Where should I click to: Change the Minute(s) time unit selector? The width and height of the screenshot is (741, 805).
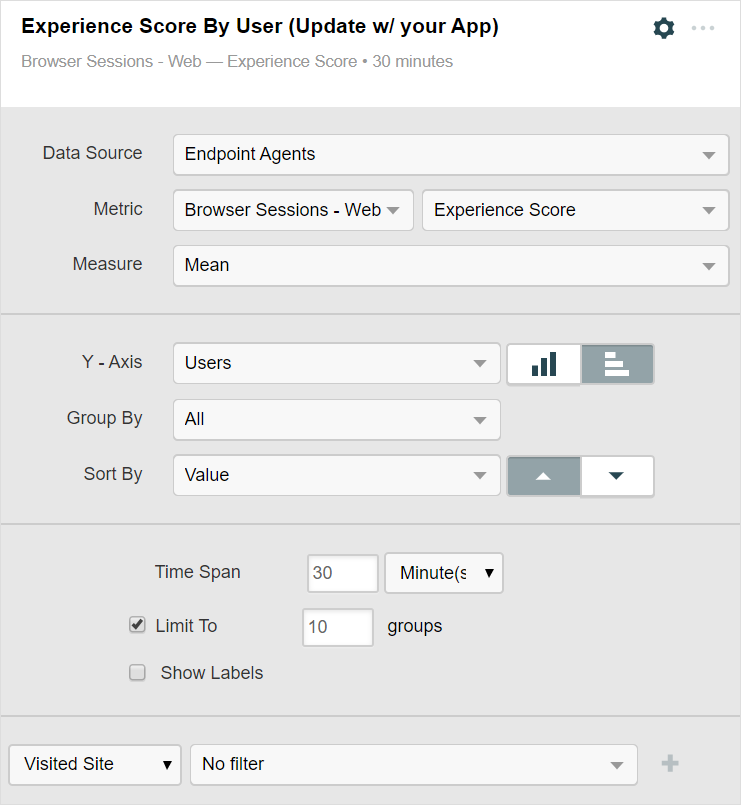coord(444,574)
